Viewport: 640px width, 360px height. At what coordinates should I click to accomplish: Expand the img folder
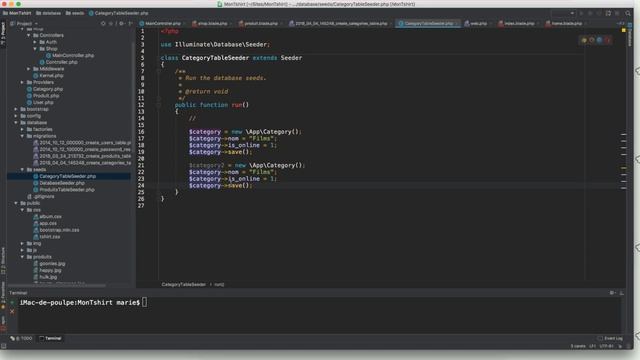pos(22,244)
